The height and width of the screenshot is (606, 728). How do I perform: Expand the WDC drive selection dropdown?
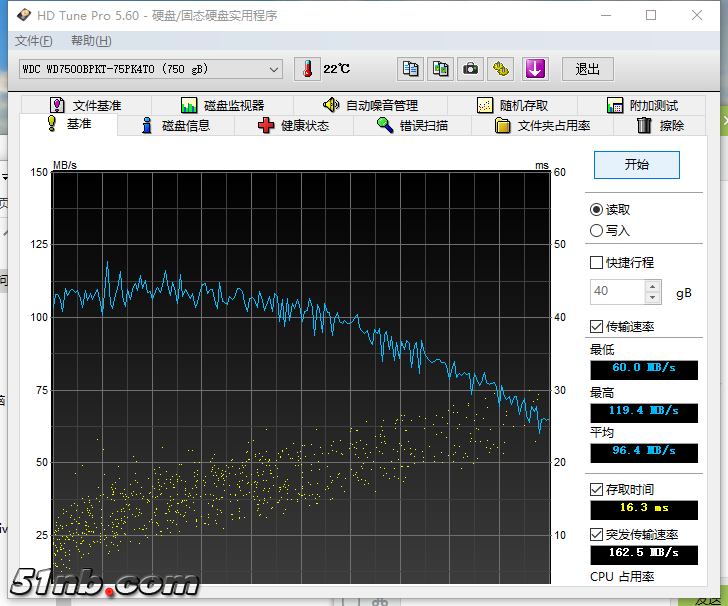coord(274,69)
